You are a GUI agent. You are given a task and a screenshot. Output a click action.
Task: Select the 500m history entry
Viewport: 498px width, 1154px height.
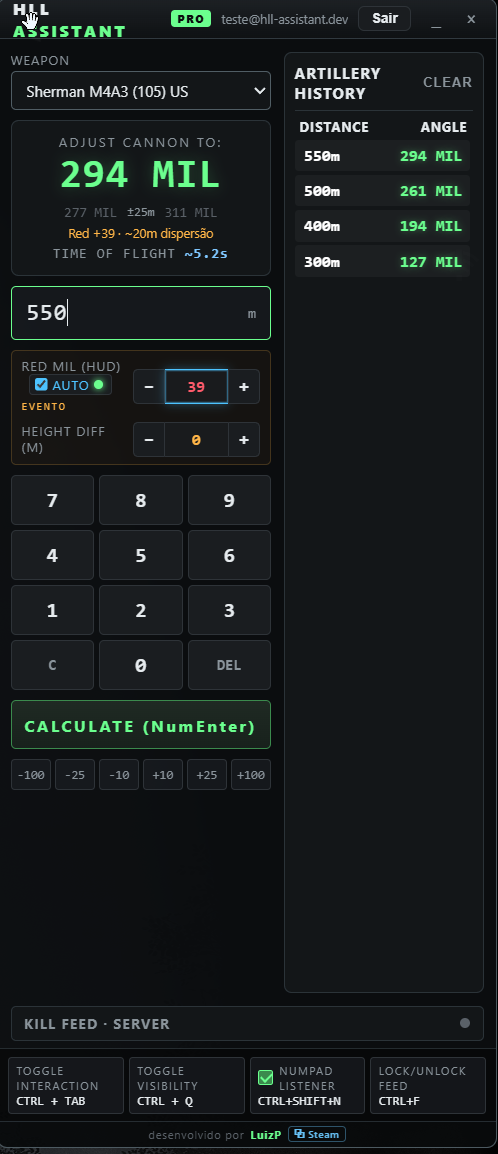click(383, 191)
